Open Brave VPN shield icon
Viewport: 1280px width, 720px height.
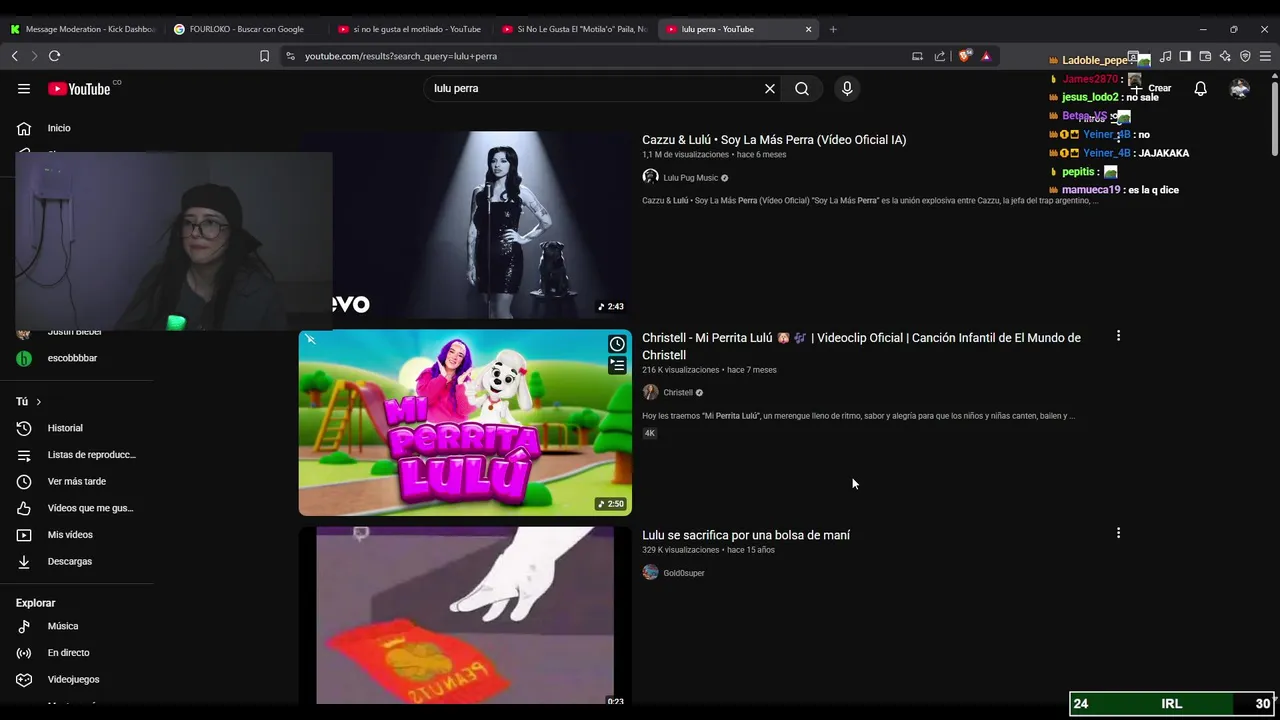1245,56
